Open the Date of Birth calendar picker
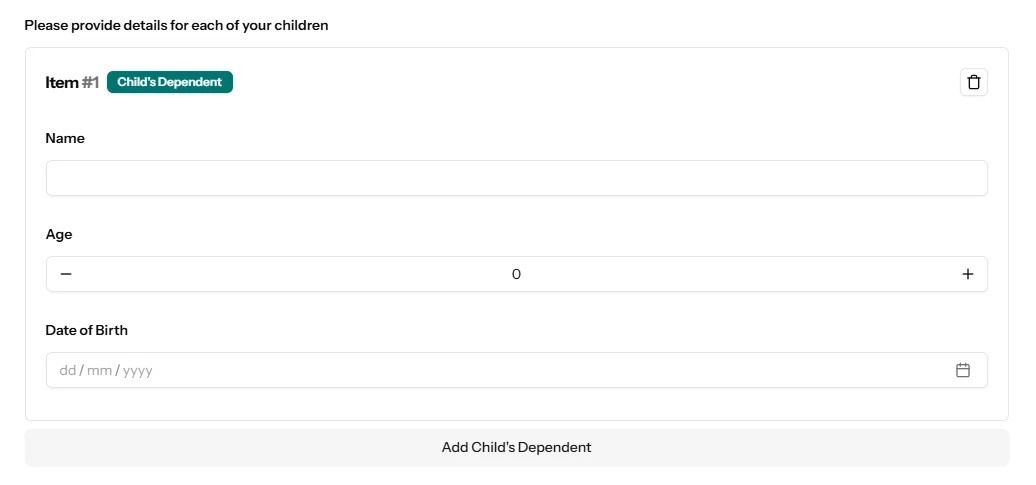Image resolution: width=1036 pixels, height=485 pixels. pyautogui.click(x=963, y=370)
